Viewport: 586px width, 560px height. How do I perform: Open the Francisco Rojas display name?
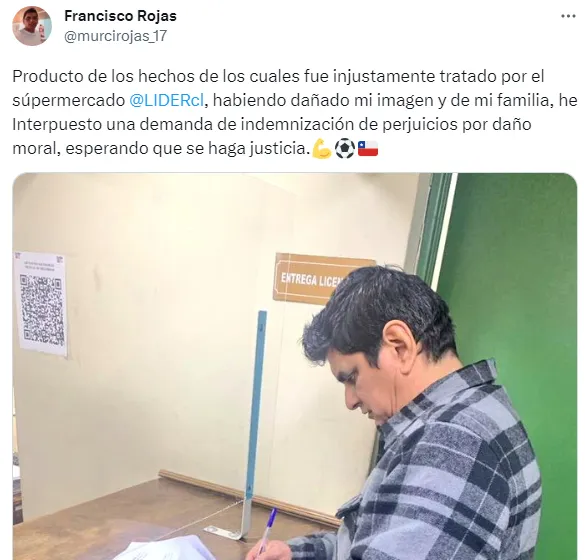point(120,16)
